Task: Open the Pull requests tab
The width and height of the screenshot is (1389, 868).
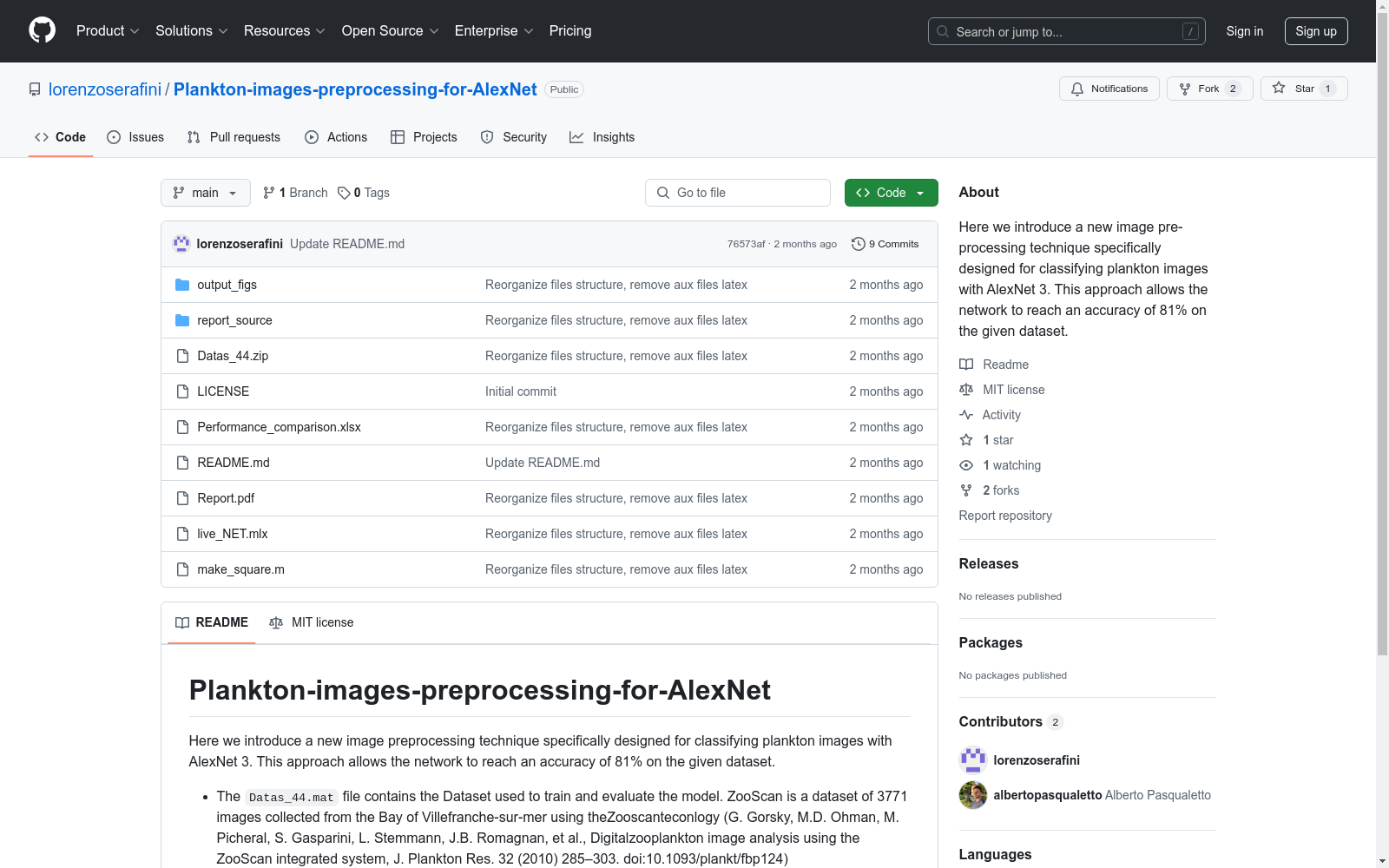Action: point(234,137)
